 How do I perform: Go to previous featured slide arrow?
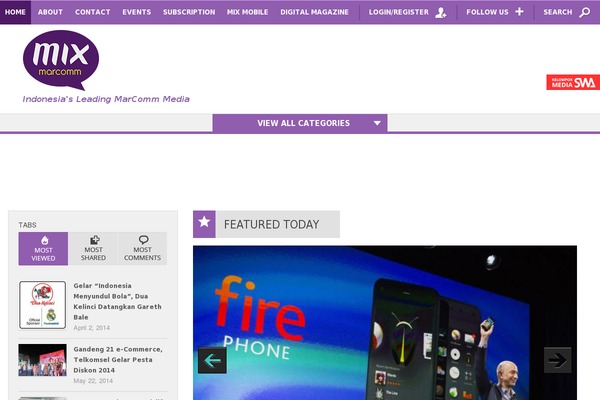(212, 360)
